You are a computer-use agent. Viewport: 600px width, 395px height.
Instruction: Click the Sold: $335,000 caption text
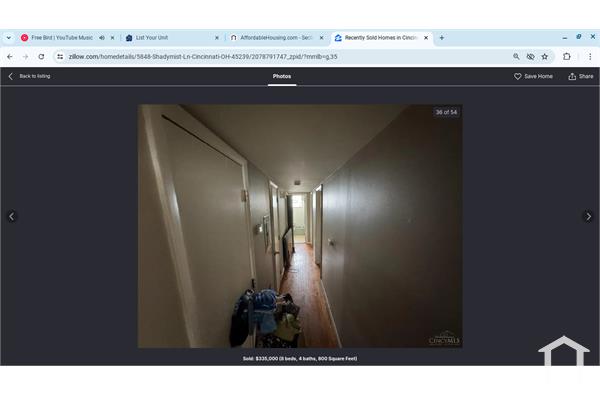pos(300,359)
